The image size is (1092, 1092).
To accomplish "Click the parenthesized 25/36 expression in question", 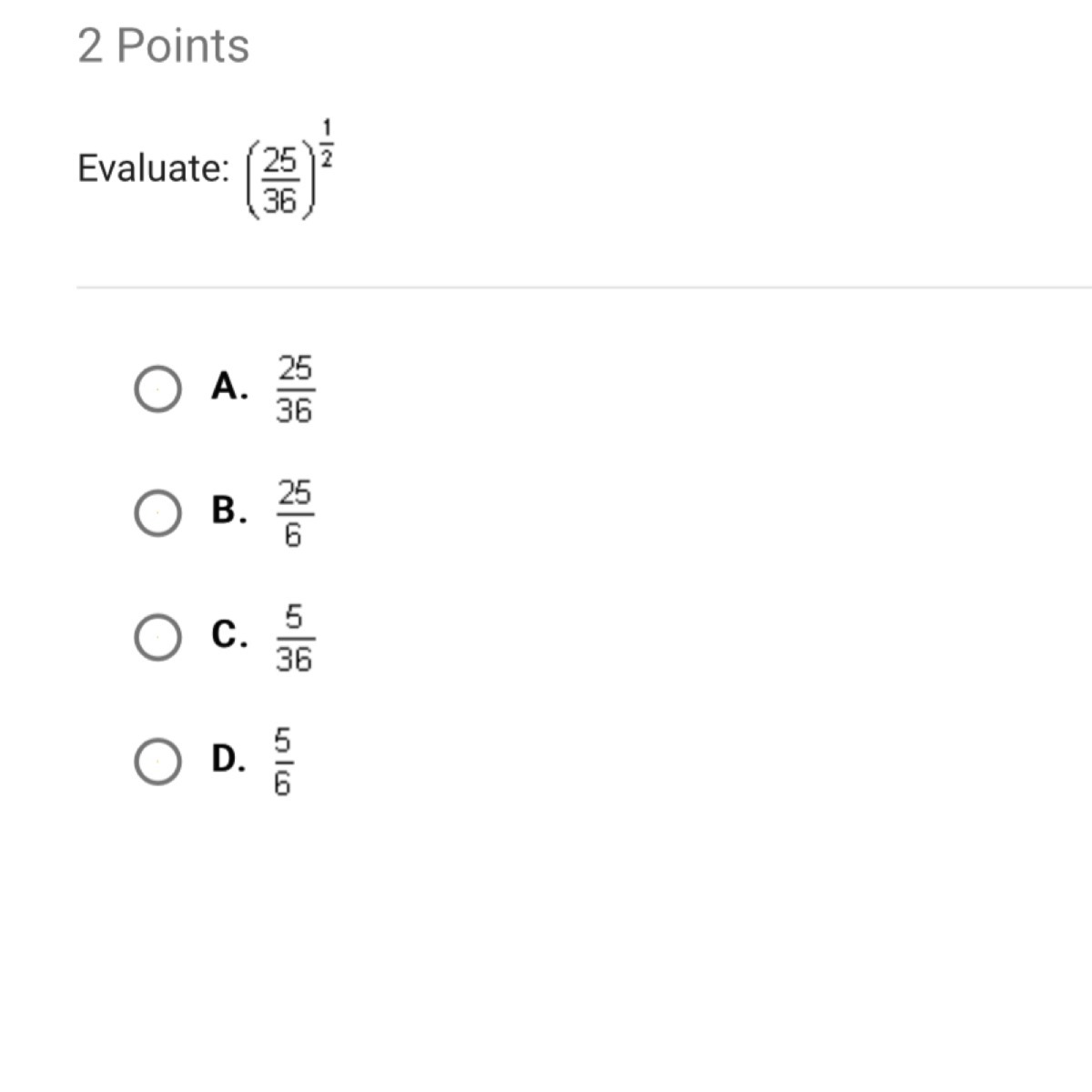I will pos(280,182).
